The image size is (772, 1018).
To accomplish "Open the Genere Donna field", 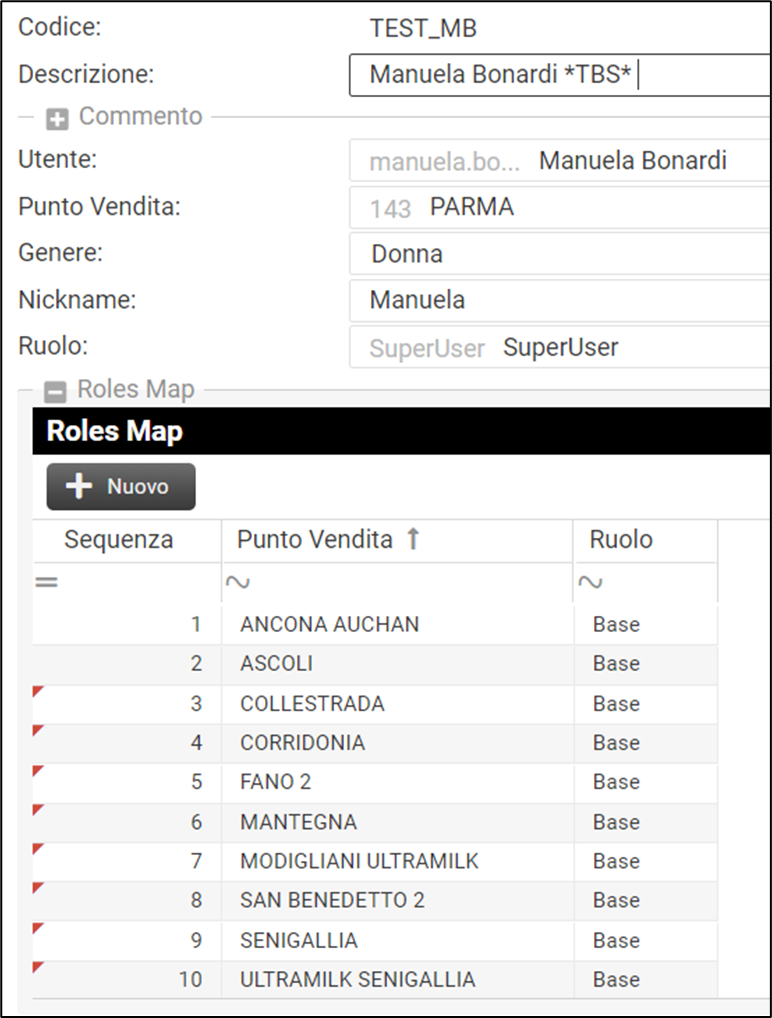I will [x=560, y=254].
